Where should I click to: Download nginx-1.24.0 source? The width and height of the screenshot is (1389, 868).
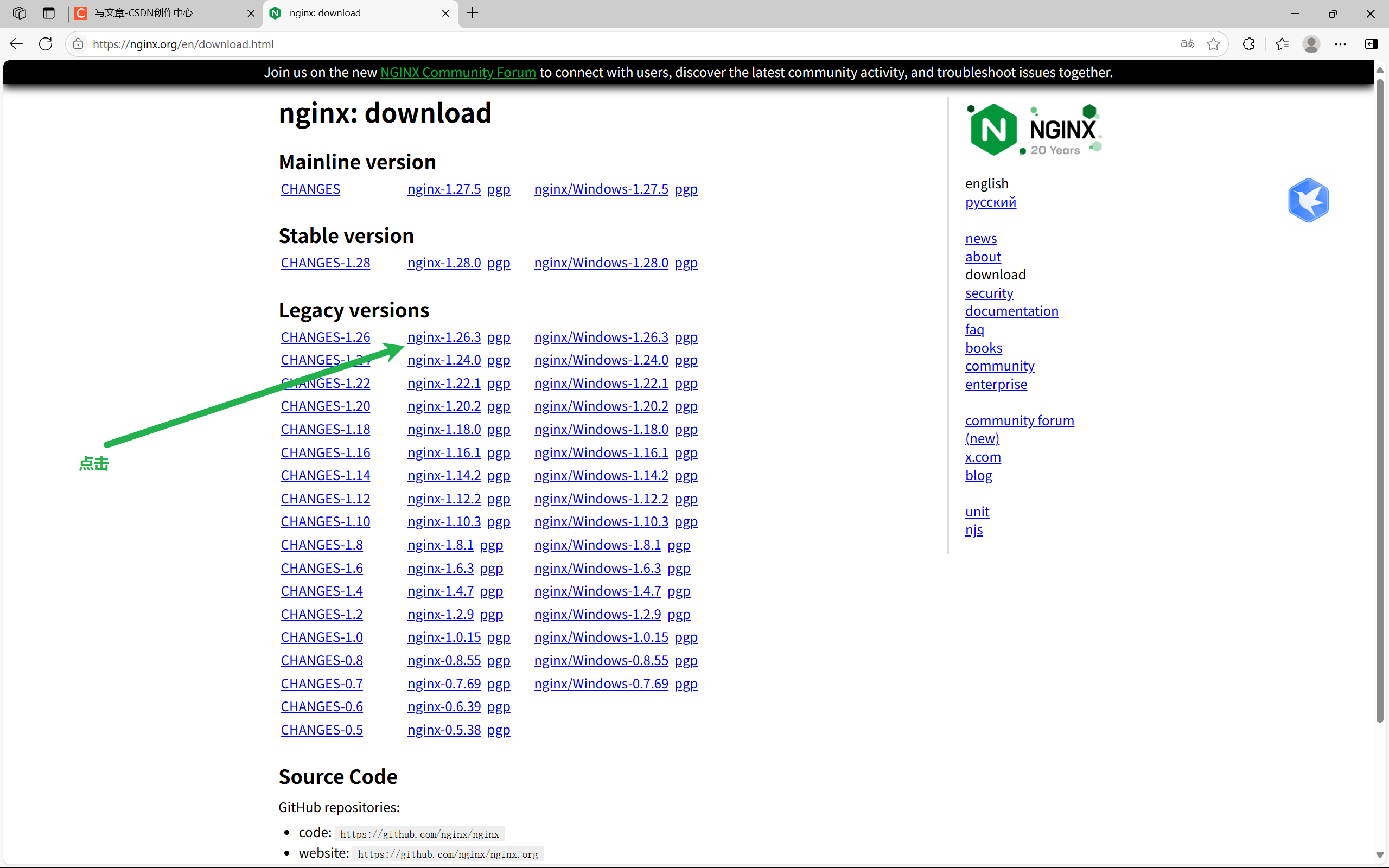tap(444, 360)
